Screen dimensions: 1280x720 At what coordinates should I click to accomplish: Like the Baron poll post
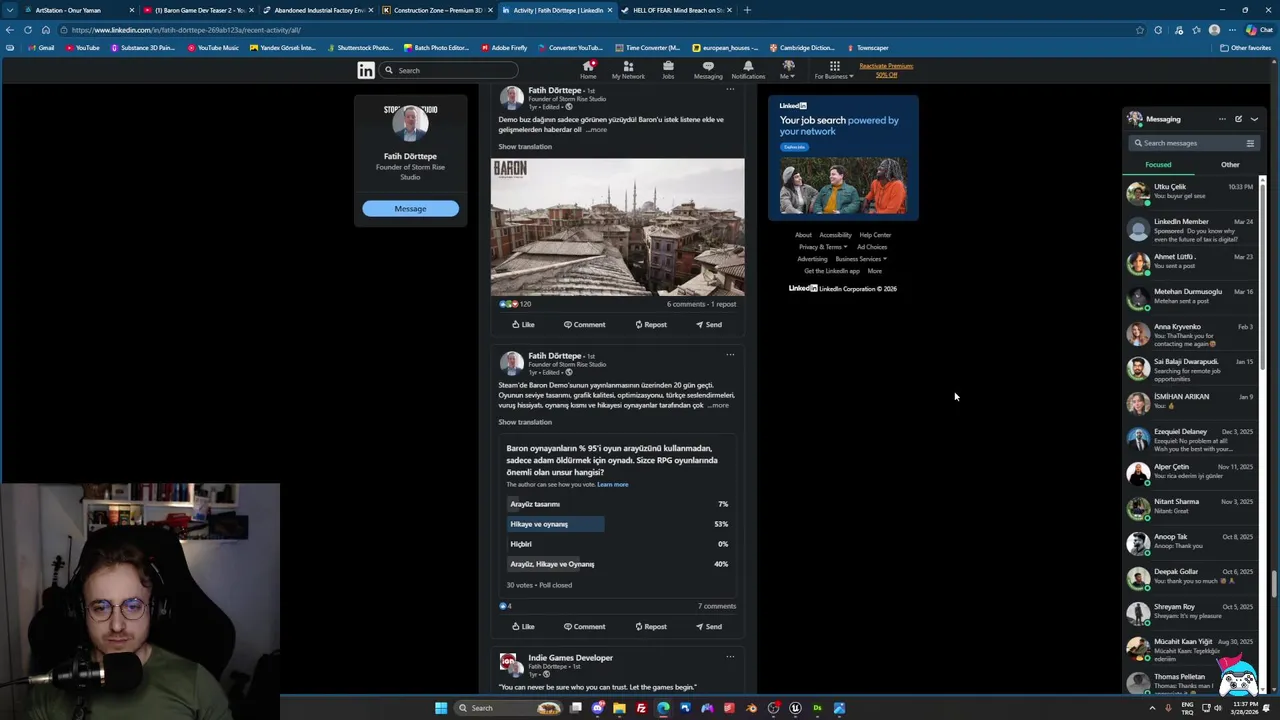point(523,626)
